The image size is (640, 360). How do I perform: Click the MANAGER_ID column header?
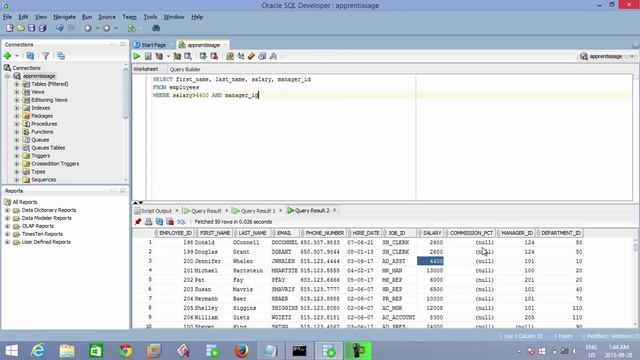pyautogui.click(x=516, y=233)
